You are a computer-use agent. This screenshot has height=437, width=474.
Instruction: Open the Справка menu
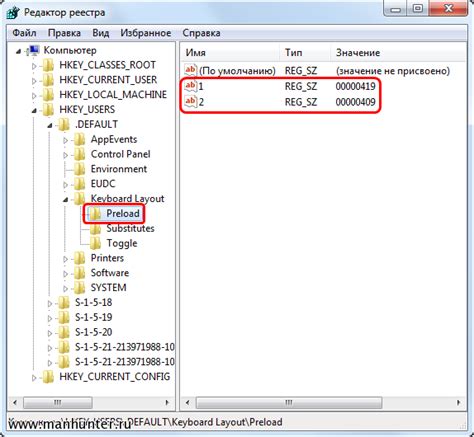(x=201, y=33)
